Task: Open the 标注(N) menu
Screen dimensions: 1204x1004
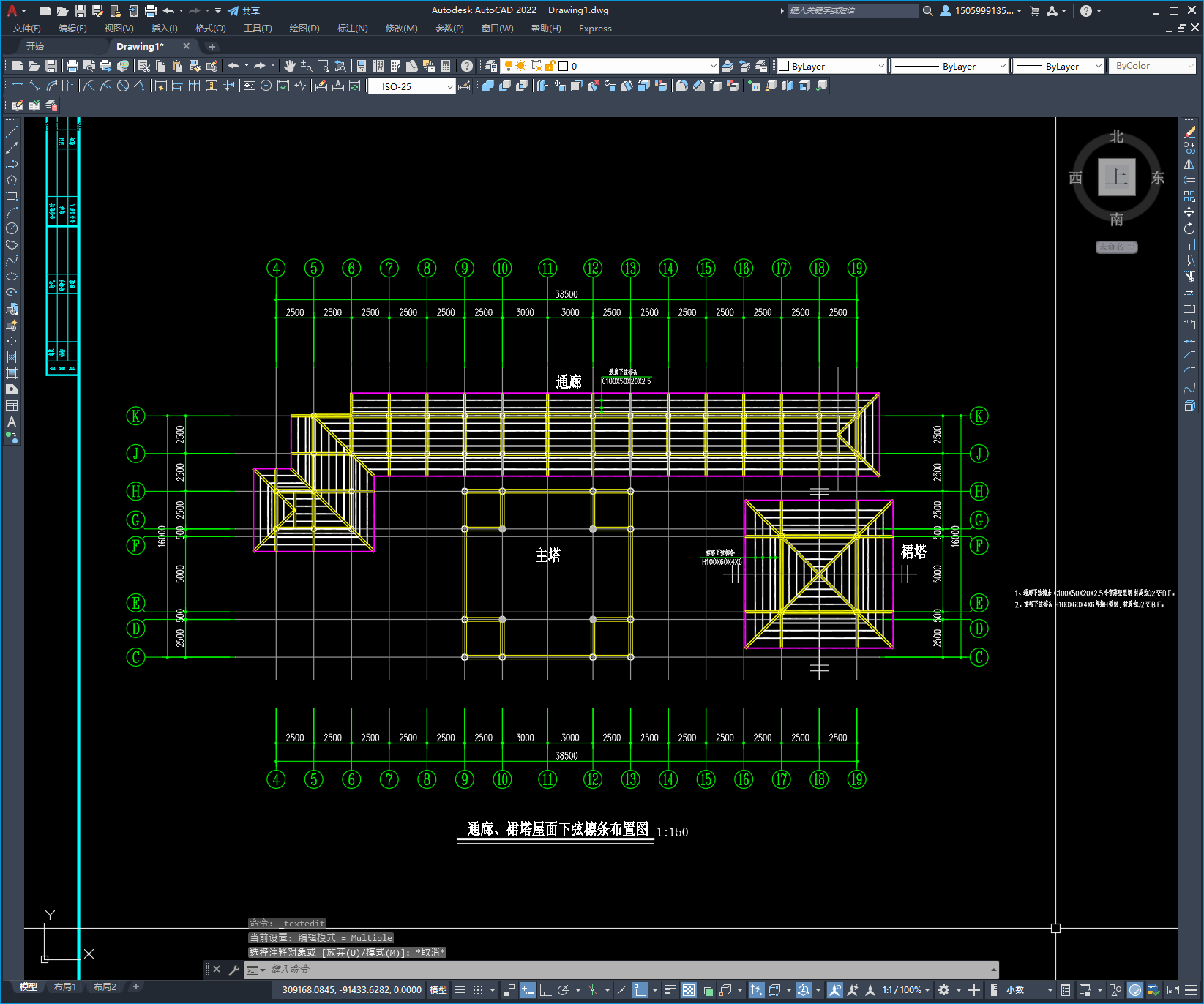Action: coord(352,29)
